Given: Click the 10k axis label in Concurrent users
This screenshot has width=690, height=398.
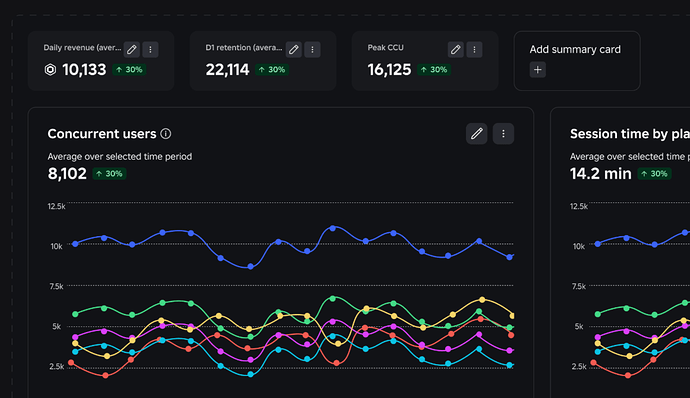Looking at the screenshot, I should [x=56, y=246].
